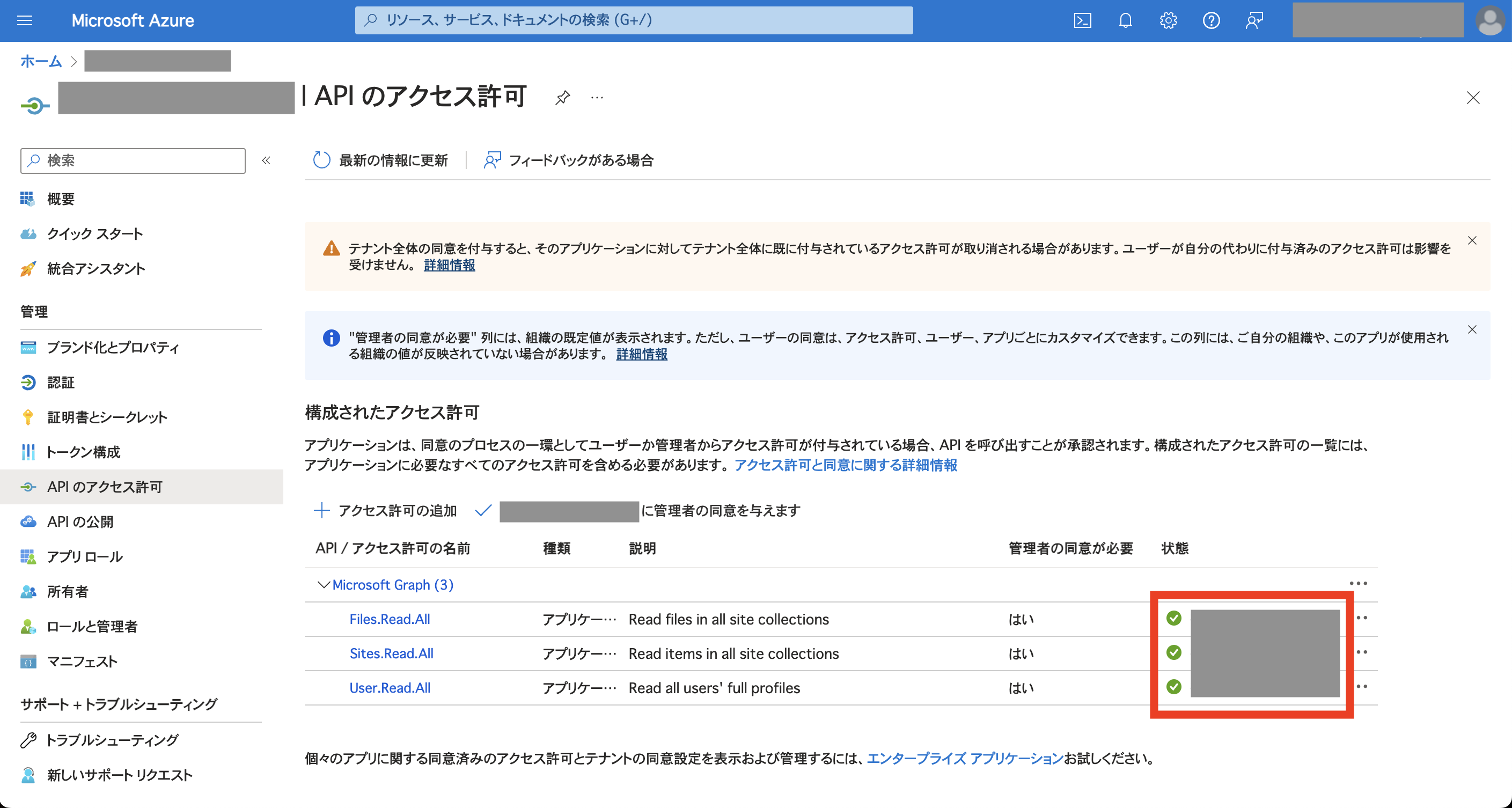Click the sidebar 検索 field
The image size is (1512, 808).
133,160
